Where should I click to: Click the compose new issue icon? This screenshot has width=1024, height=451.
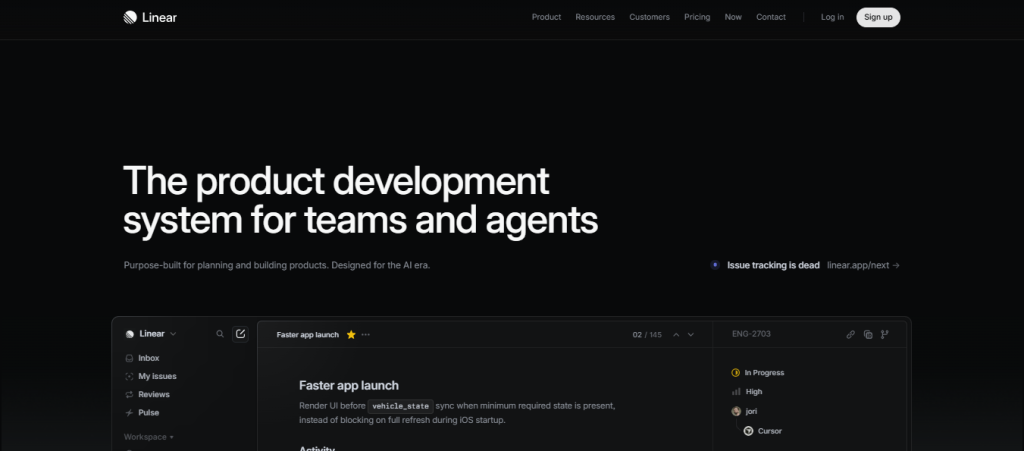point(240,334)
